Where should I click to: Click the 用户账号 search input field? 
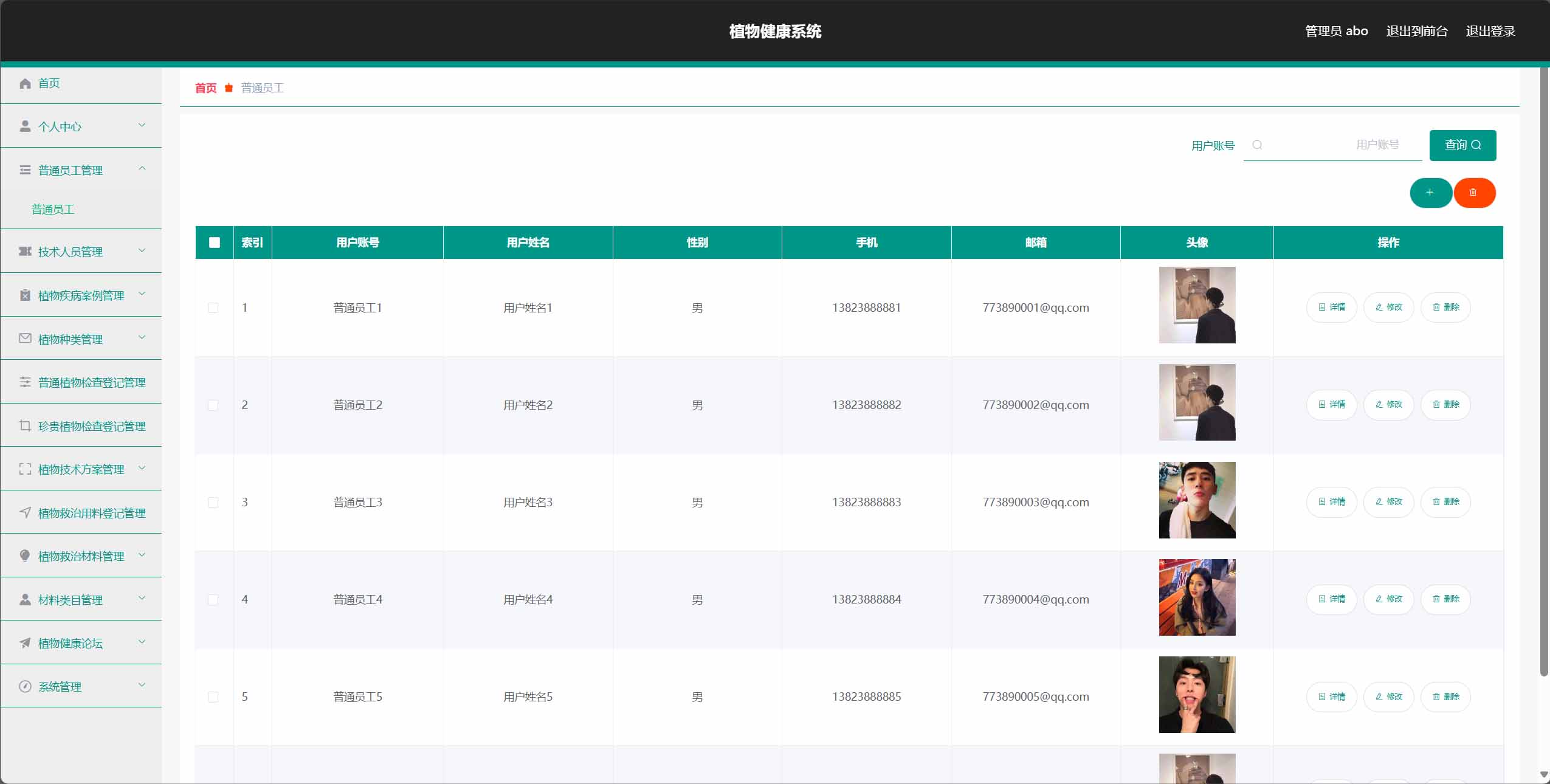point(1333,145)
